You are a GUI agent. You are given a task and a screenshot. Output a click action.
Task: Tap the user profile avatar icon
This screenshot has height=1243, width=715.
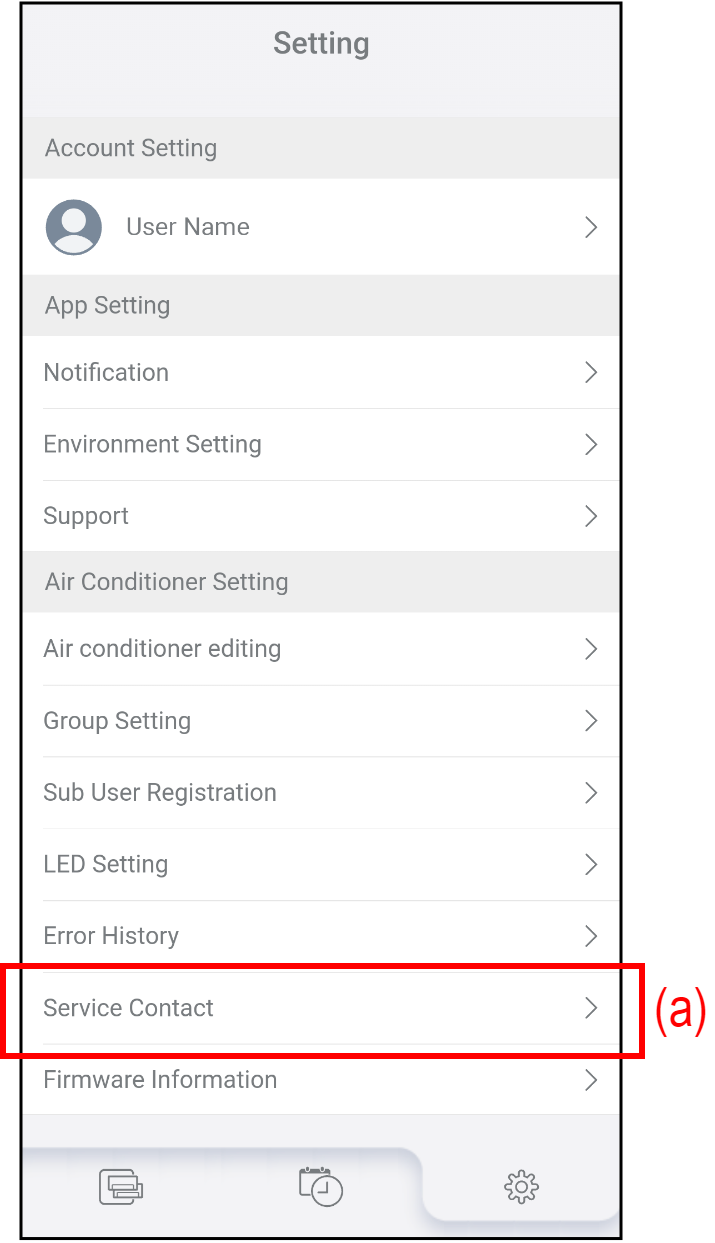(x=74, y=227)
